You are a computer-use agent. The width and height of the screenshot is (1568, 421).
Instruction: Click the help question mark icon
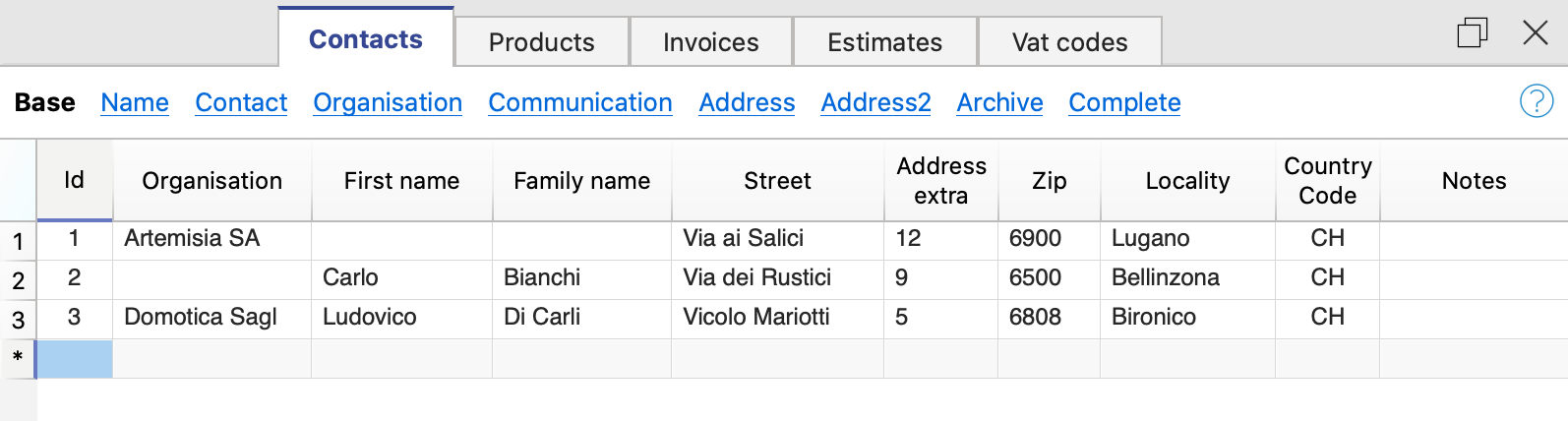(x=1536, y=100)
